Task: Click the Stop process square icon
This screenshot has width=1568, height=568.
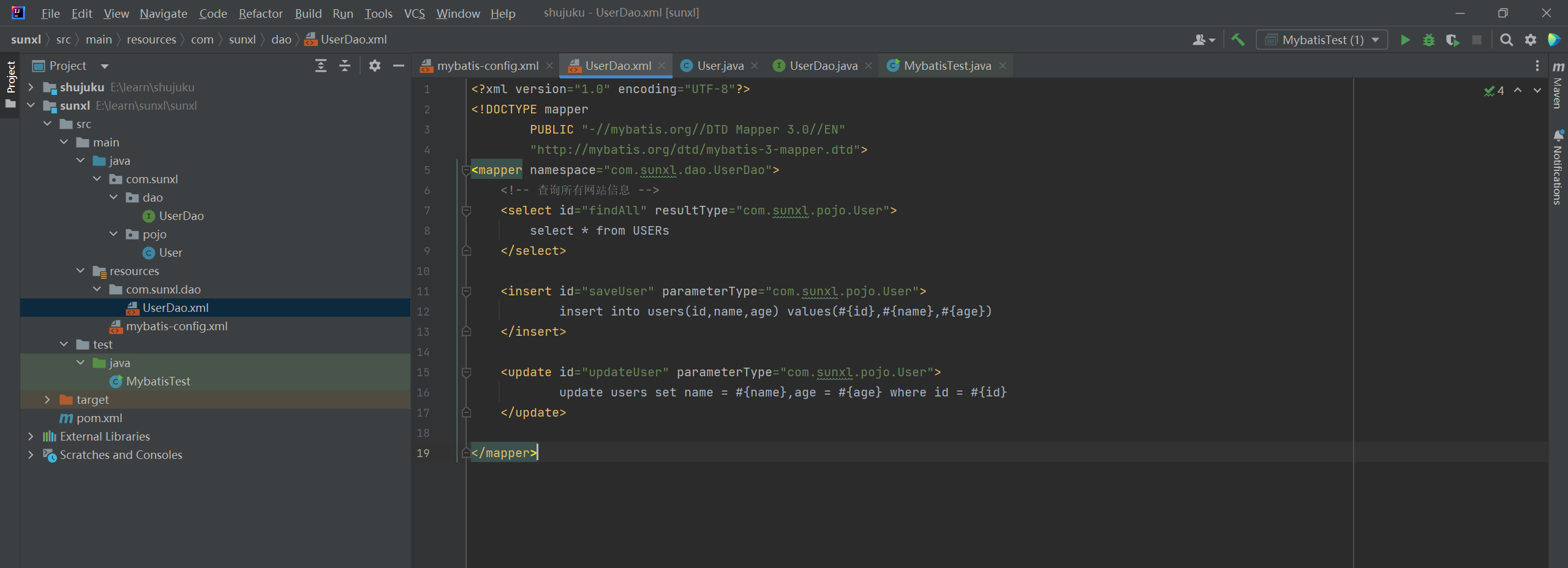Action: pos(1477,40)
